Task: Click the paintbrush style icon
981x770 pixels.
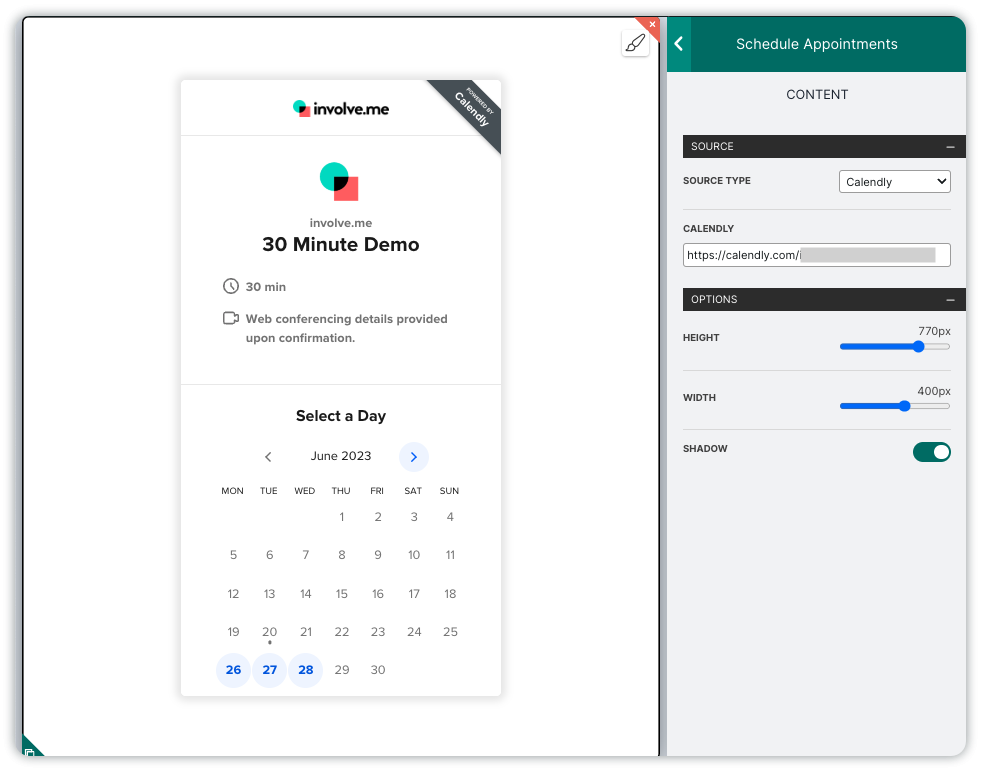Action: [x=635, y=43]
